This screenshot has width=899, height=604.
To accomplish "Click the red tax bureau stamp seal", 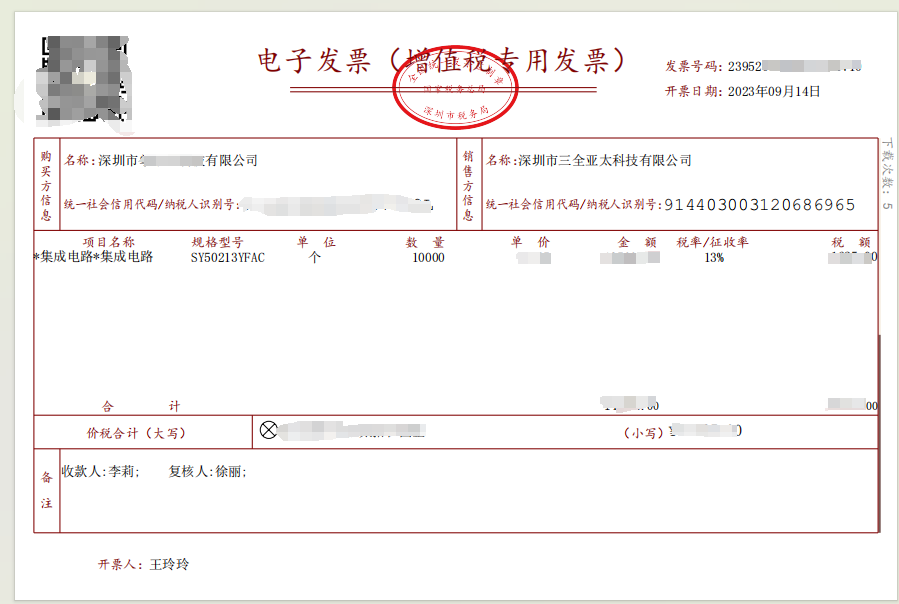I will click(455, 87).
